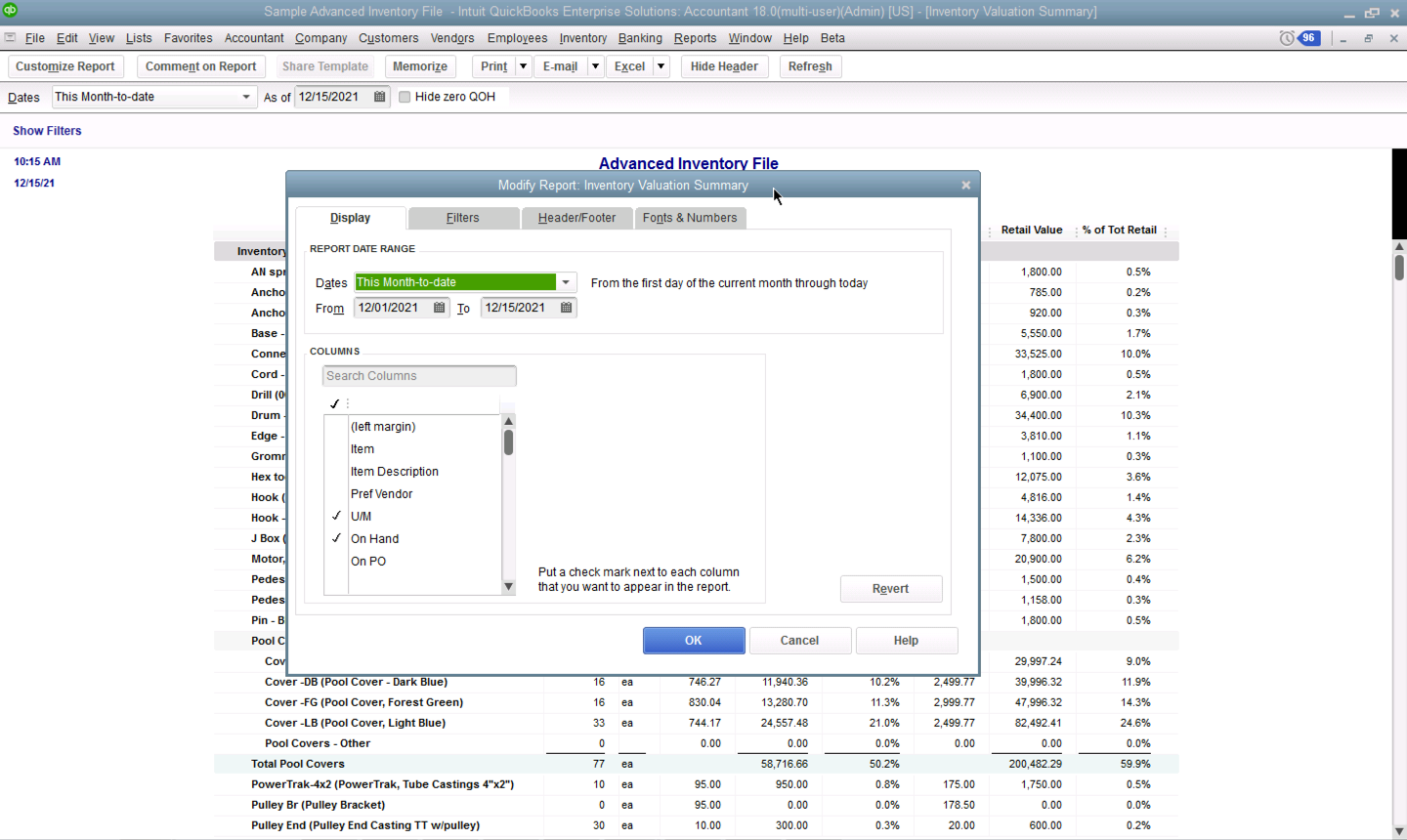Click calendar icon beside As of date

(380, 97)
